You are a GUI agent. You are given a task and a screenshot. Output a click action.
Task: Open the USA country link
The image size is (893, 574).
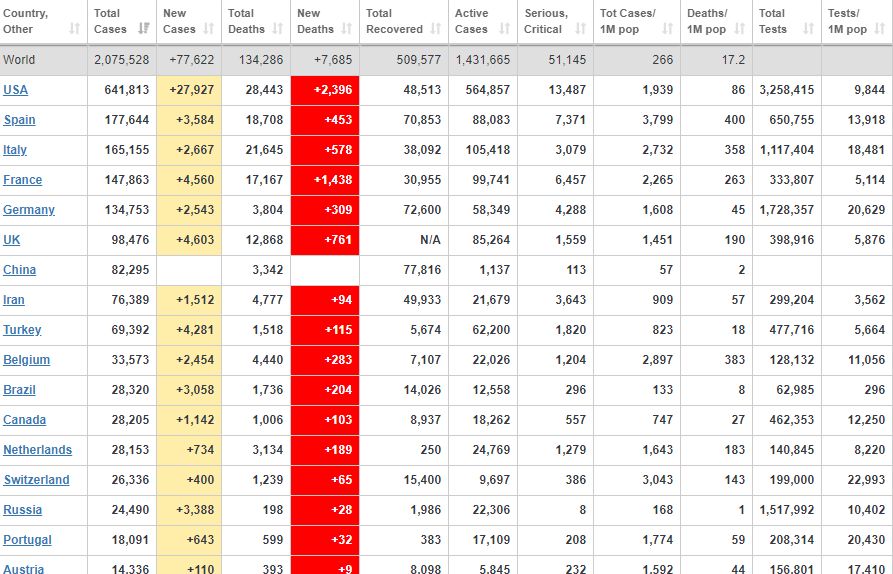point(16,90)
